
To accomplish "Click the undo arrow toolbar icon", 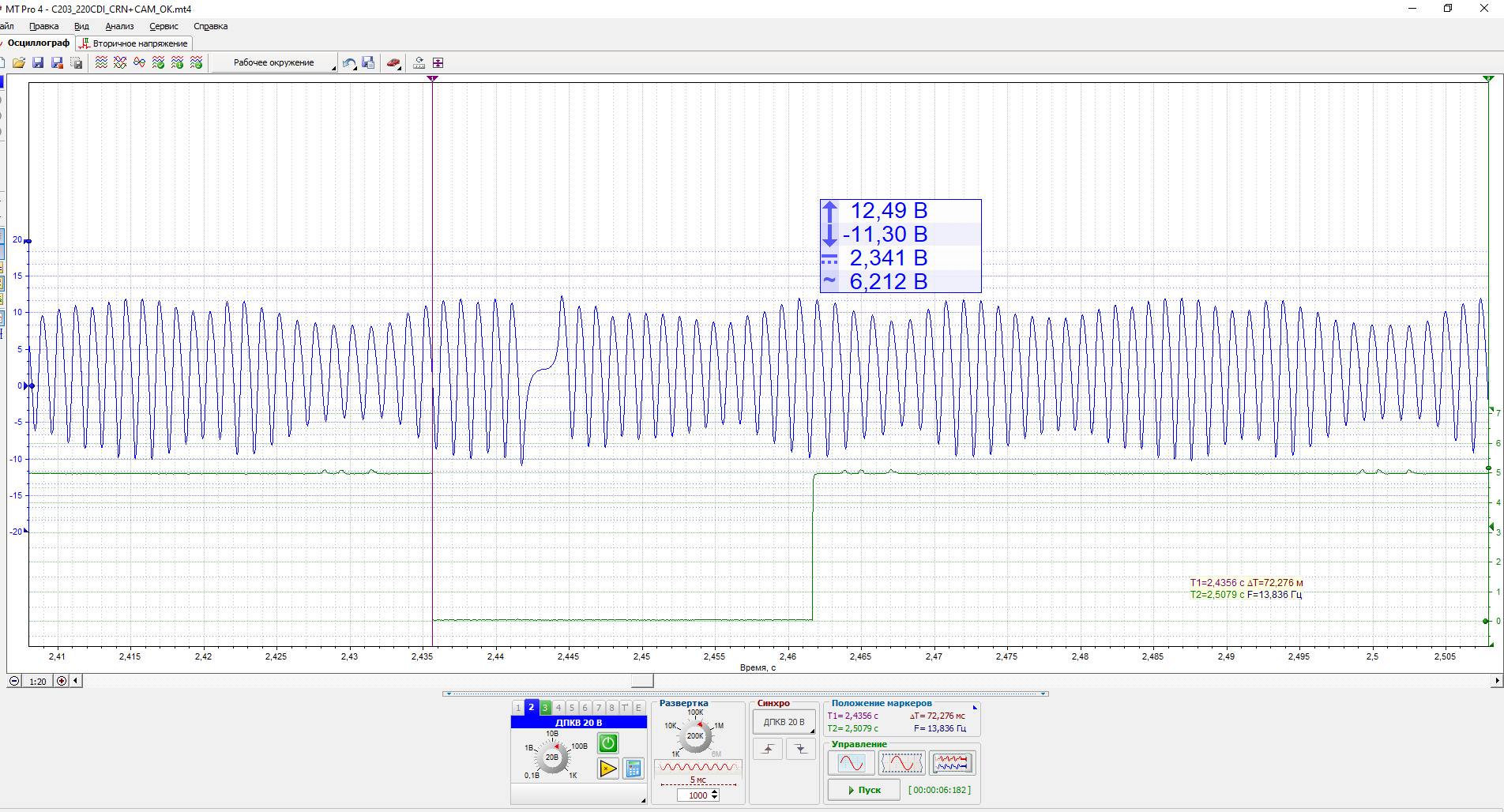I will click(348, 62).
